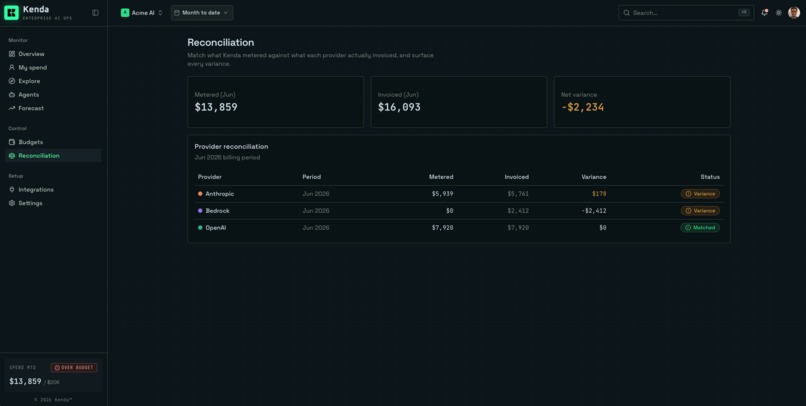Screen dimensions: 806x406
Task: Click Bedrock's -$2,412 variance value
Action: 594,211
